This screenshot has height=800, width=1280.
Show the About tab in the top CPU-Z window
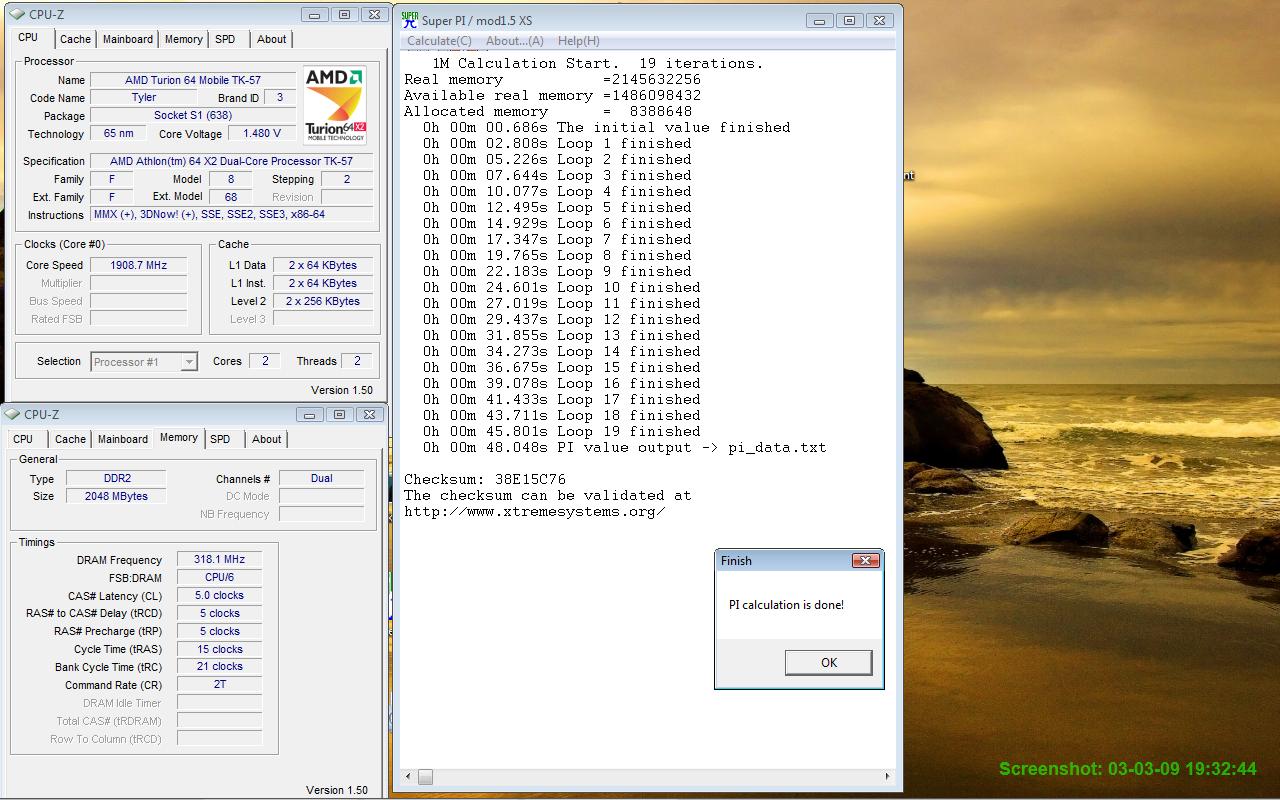pyautogui.click(x=272, y=39)
